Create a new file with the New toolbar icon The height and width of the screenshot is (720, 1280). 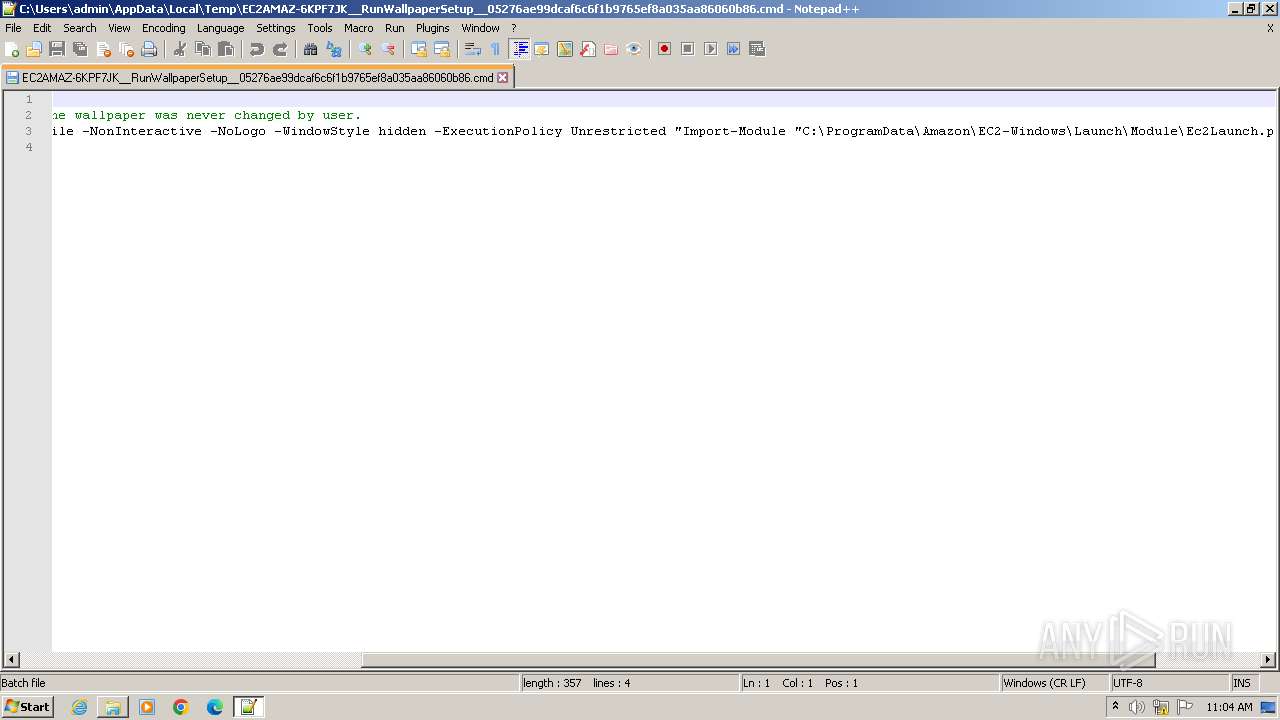click(x=12, y=49)
